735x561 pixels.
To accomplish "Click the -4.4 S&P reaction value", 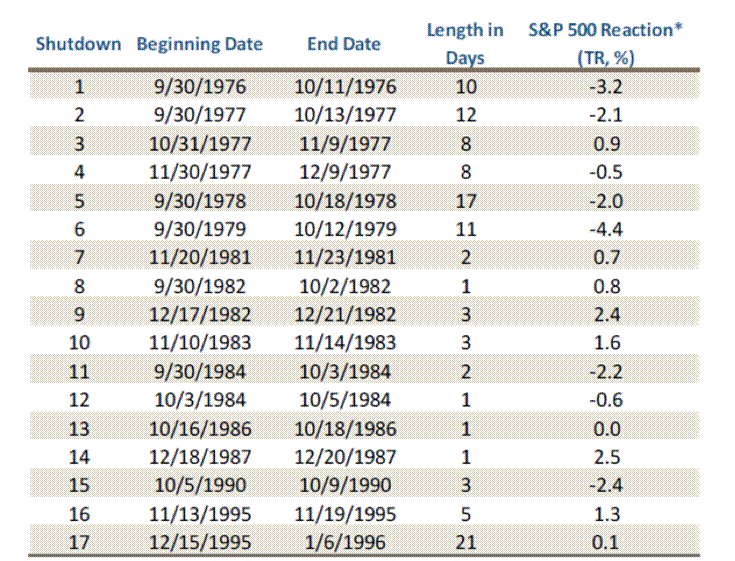I will click(606, 229).
